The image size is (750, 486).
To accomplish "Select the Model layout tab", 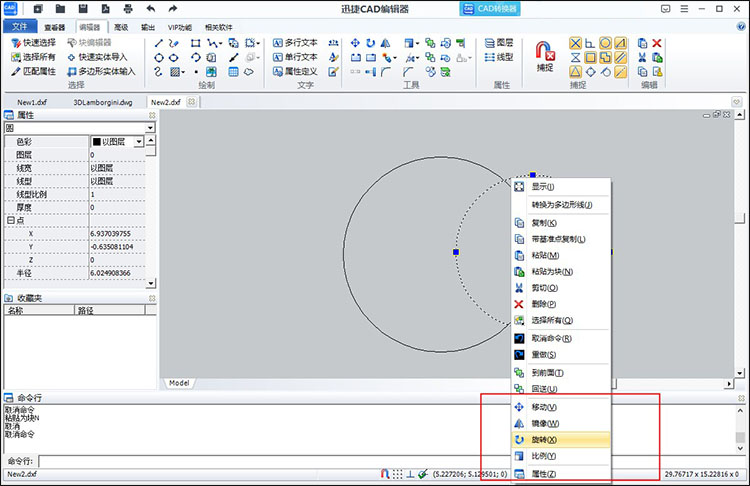I will point(179,383).
